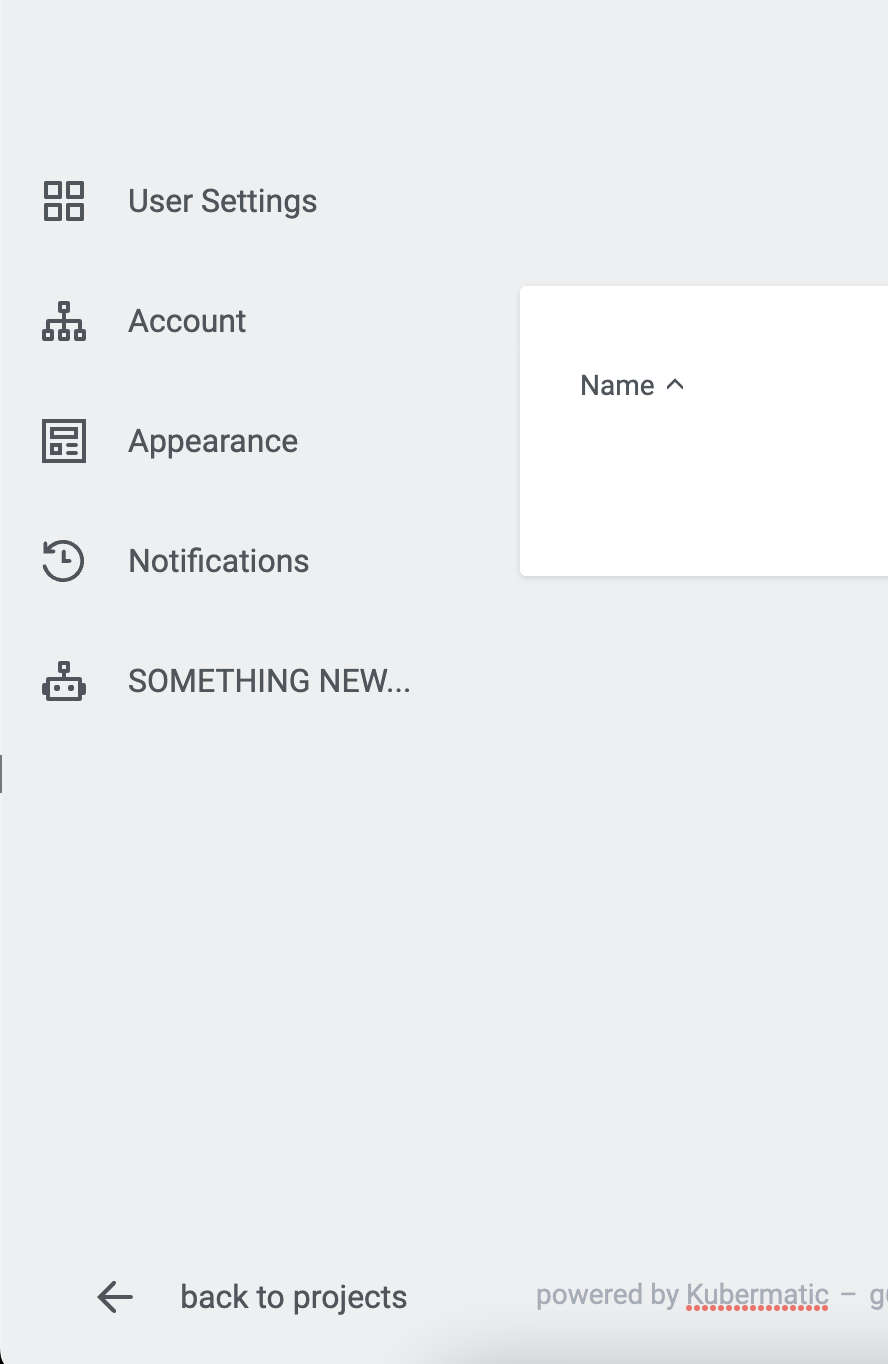Open Appearance settings from the sidebar
The height and width of the screenshot is (1364, 888).
212,441
